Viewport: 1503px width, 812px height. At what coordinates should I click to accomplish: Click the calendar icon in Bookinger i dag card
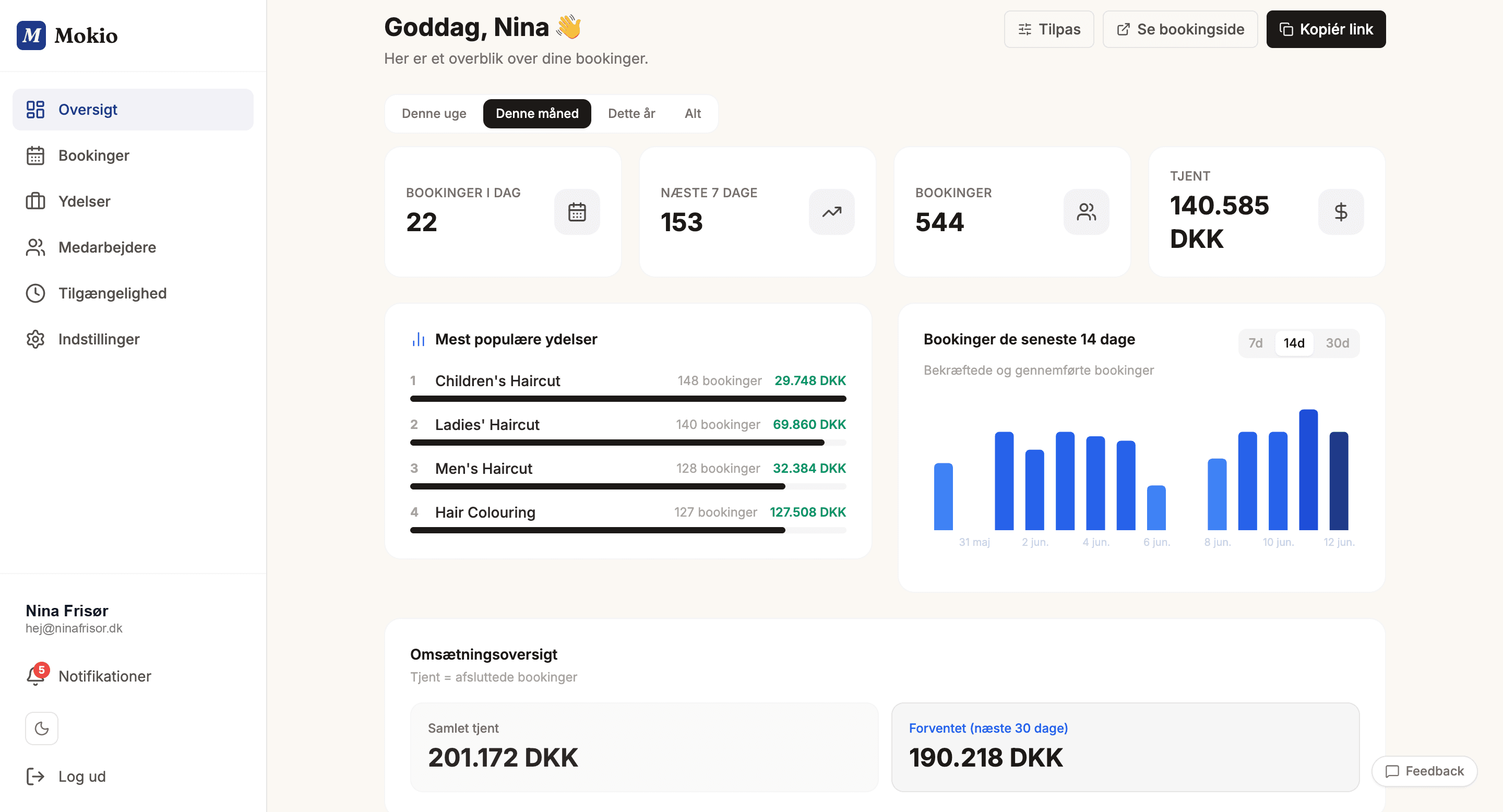click(x=577, y=212)
